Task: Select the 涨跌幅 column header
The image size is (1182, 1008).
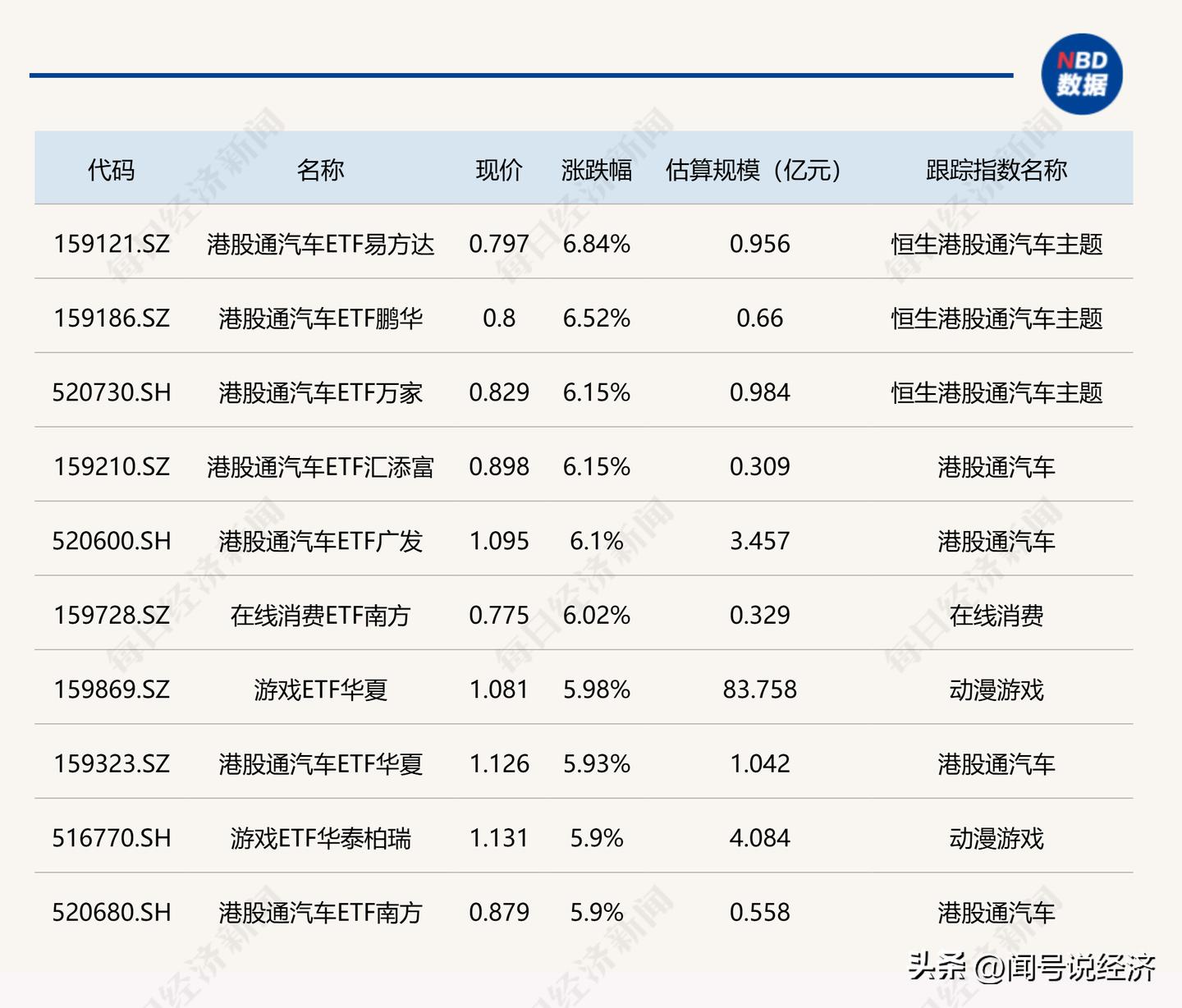Action: pyautogui.click(x=597, y=170)
